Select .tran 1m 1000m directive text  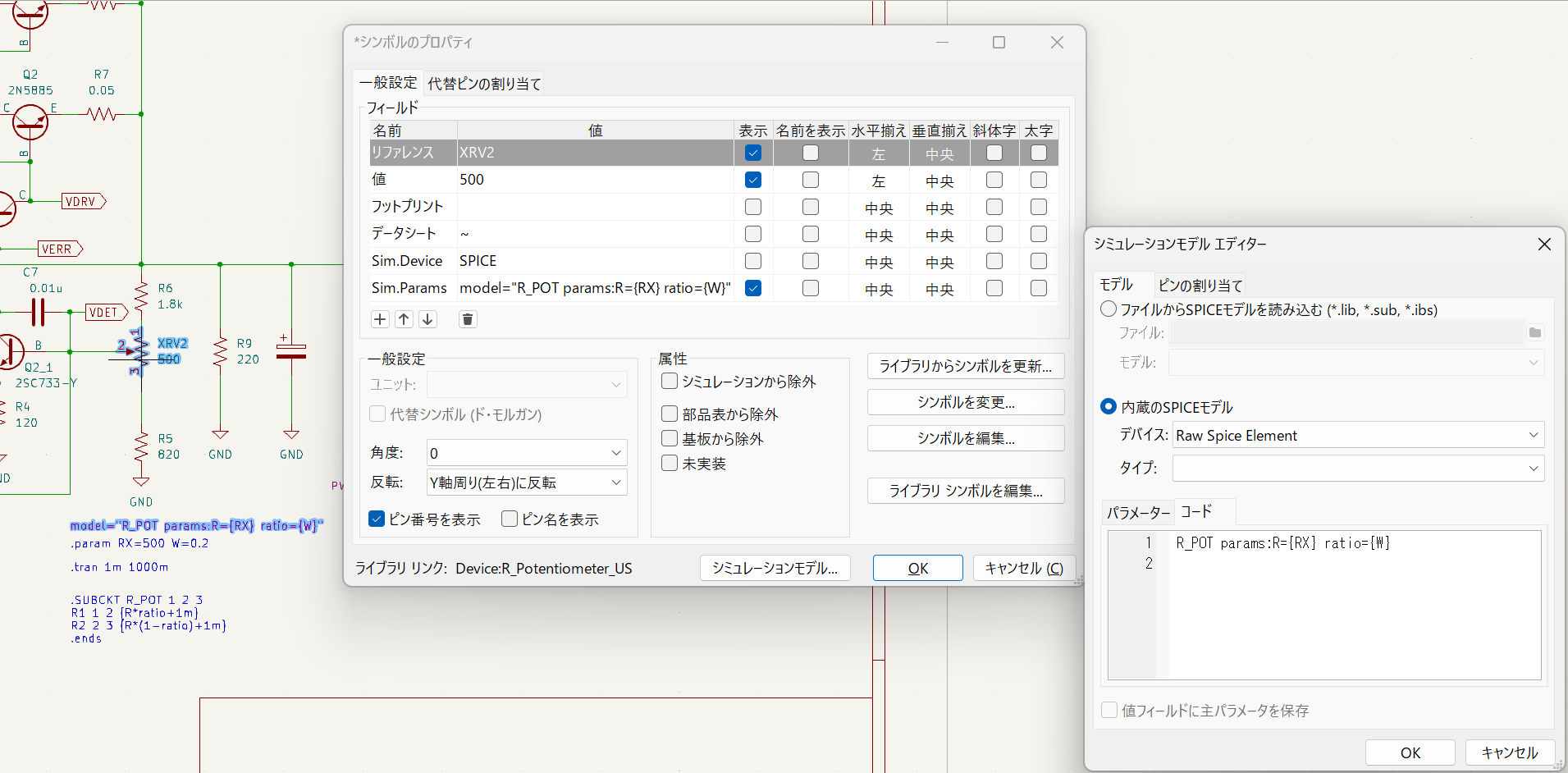tap(120, 567)
